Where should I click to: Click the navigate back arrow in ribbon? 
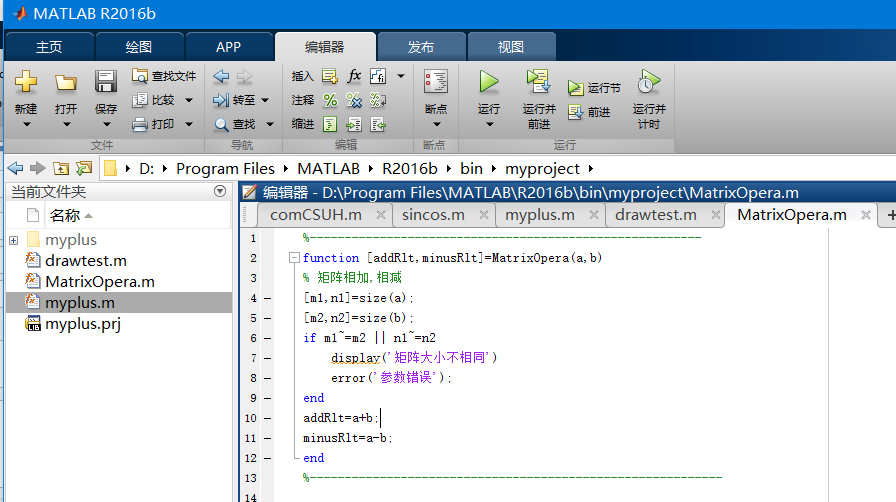tap(221, 76)
